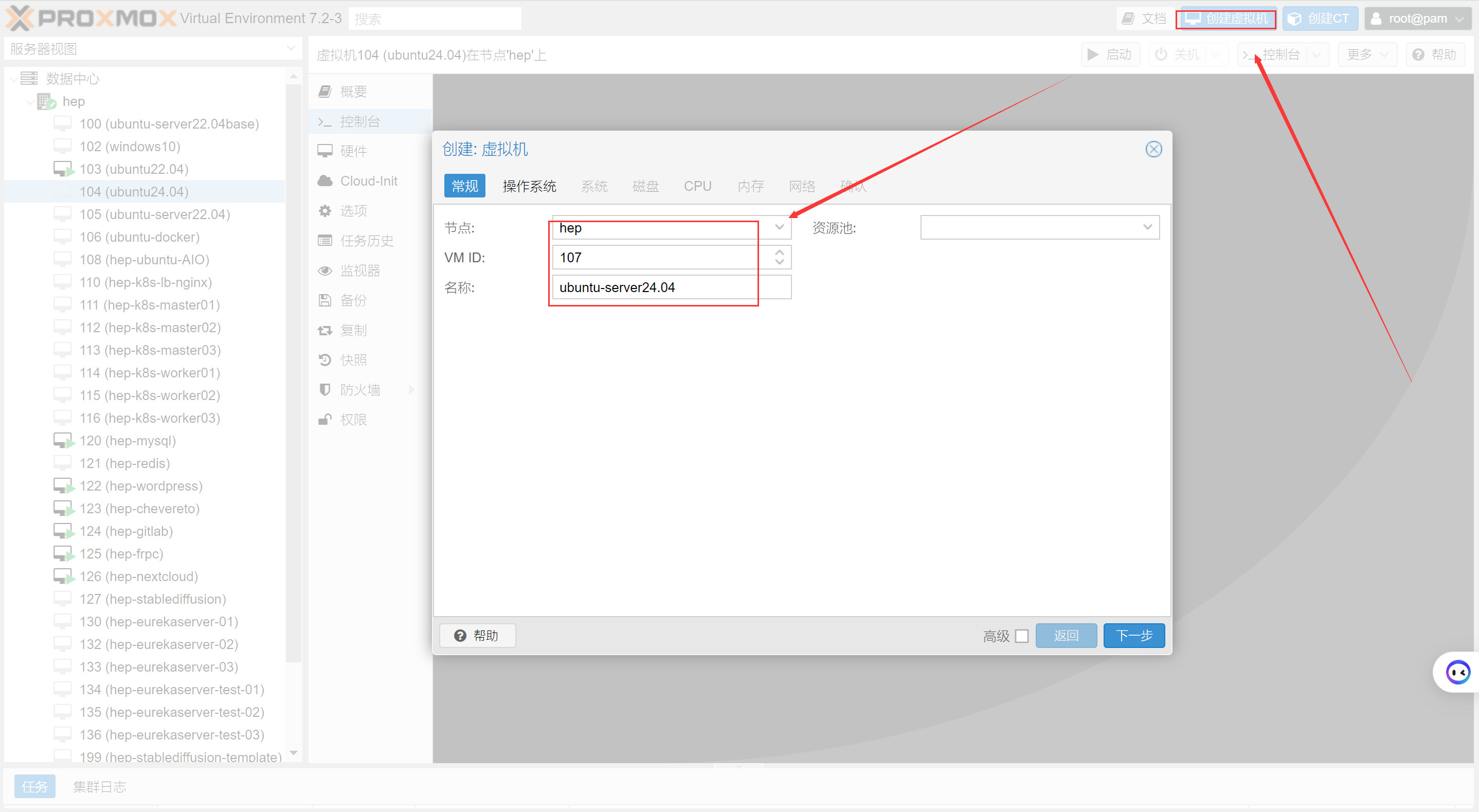Open the 复制 replication icon
This screenshot has width=1479, height=812.
point(325,330)
